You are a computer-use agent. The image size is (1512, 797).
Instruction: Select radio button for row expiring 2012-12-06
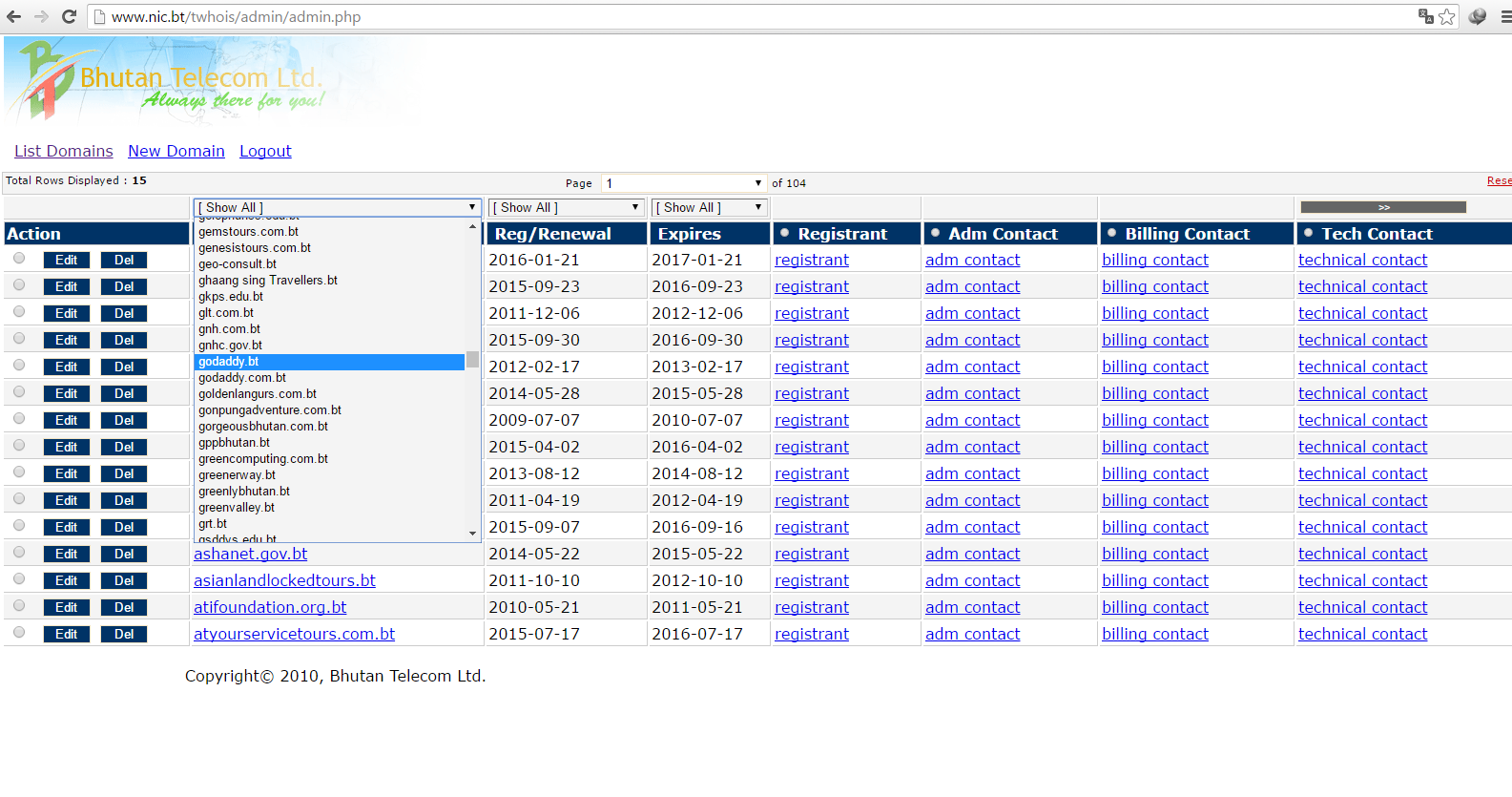(19, 312)
